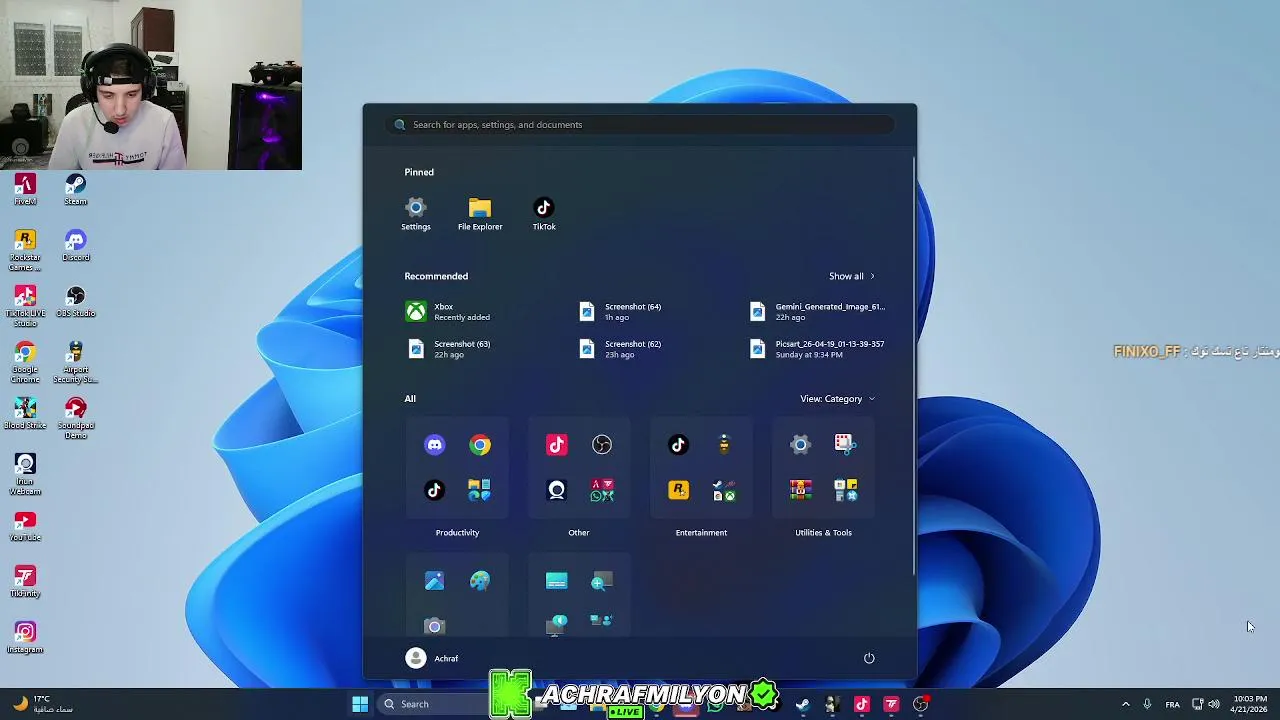Click the taskbar Search box
Viewport: 1280px width, 720px height.
coord(435,704)
